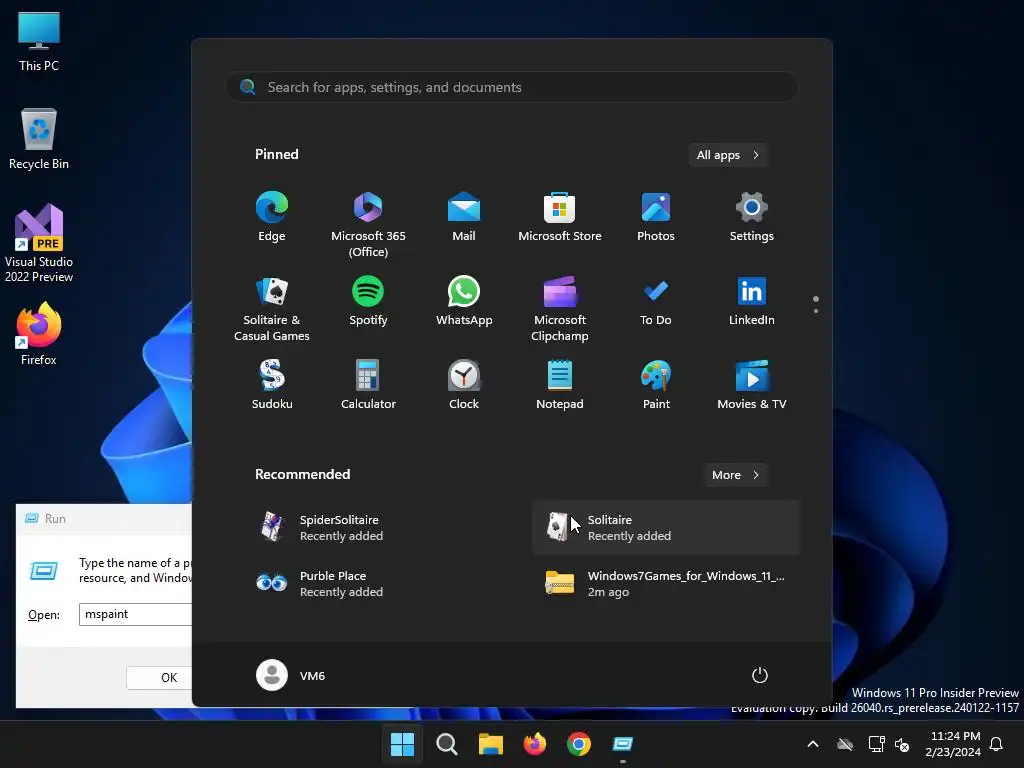Open the Clock app
Screen dimensions: 1024x768
[464, 385]
